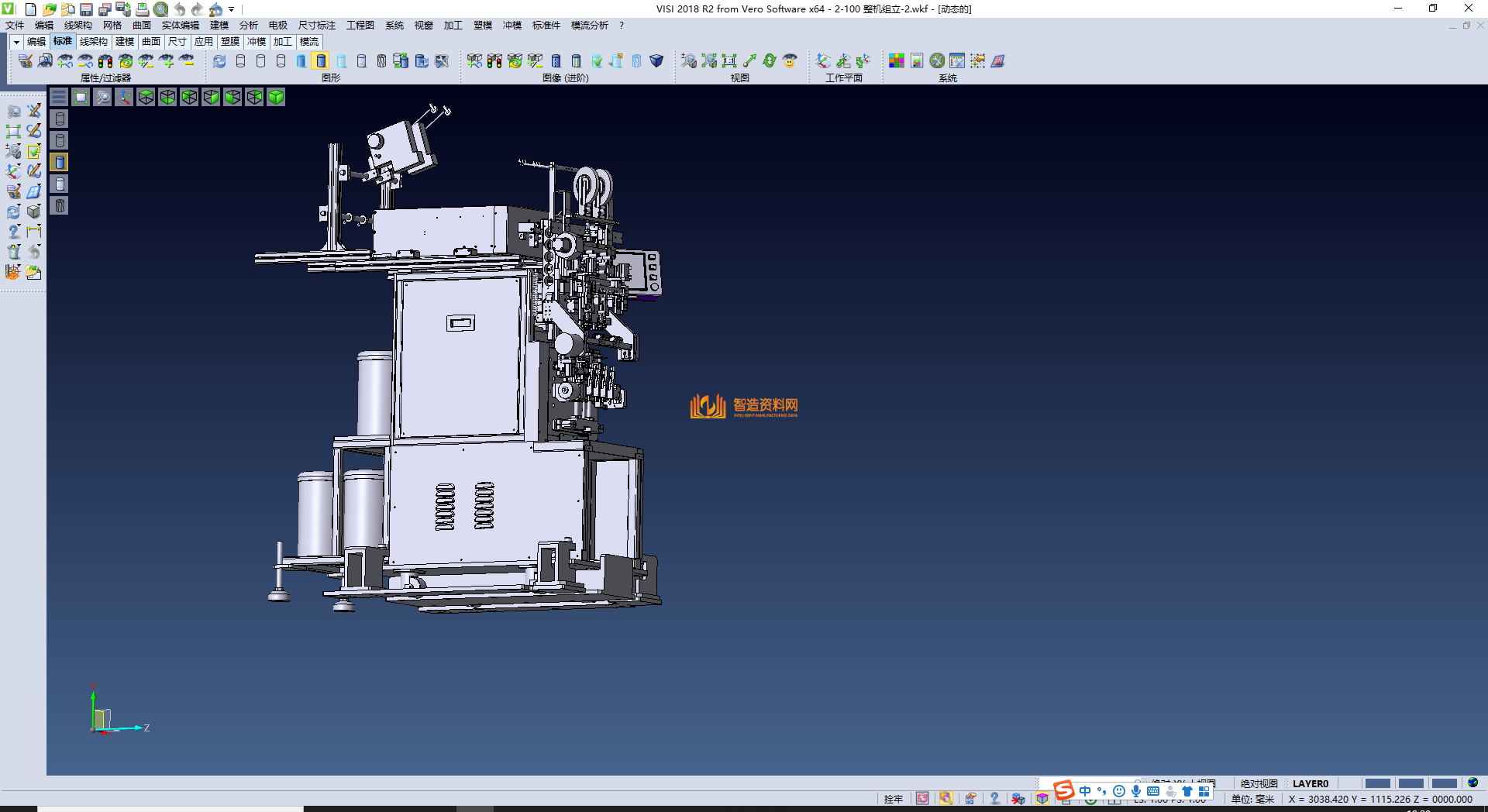Open the ribbon tab list dropdown arrow
The image size is (1488, 812).
(x=16, y=42)
